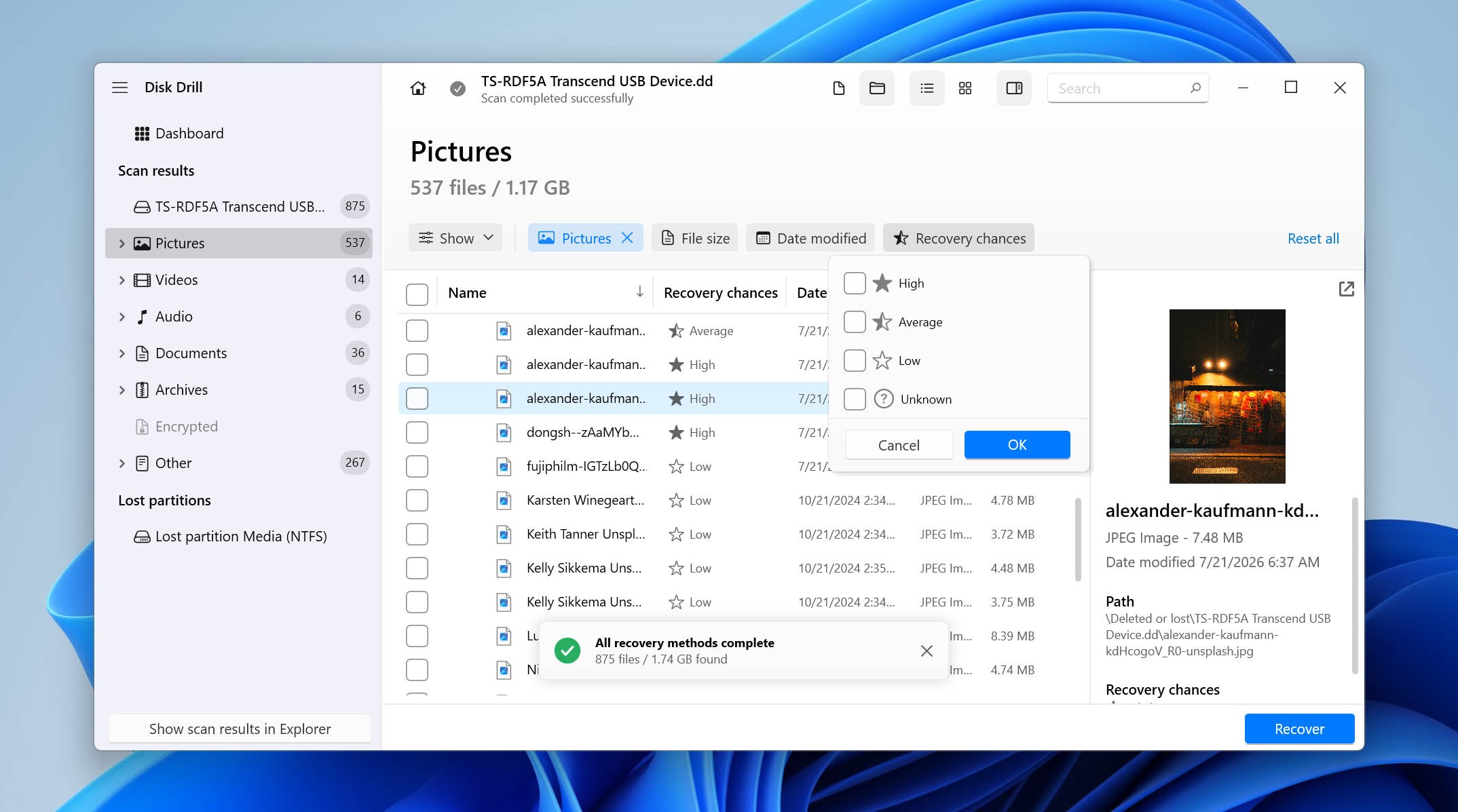Open the hamburger menu beside Disk Drill
Viewport: 1458px width, 812px height.
(x=120, y=88)
